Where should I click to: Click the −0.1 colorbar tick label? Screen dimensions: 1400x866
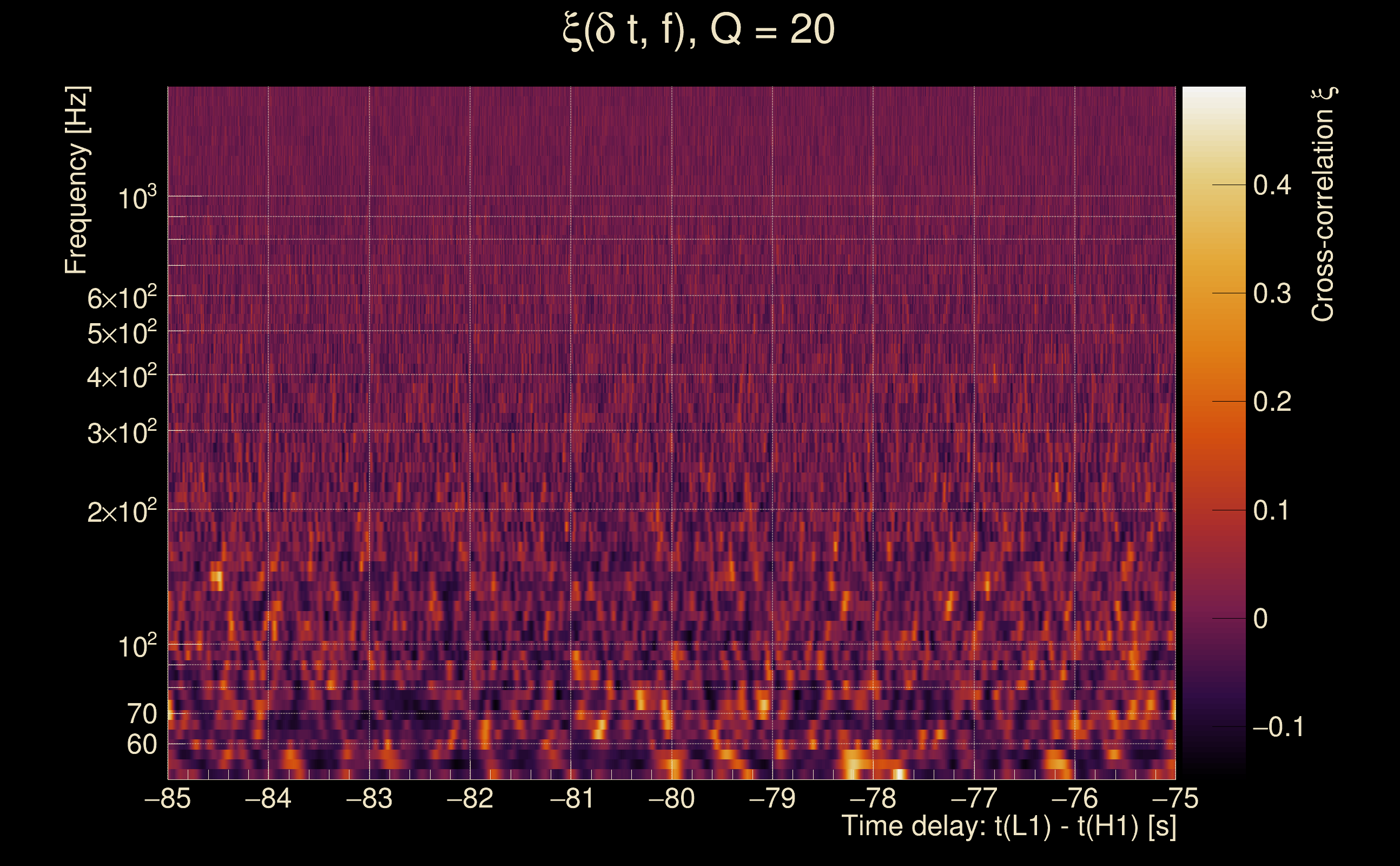pyautogui.click(x=1278, y=727)
